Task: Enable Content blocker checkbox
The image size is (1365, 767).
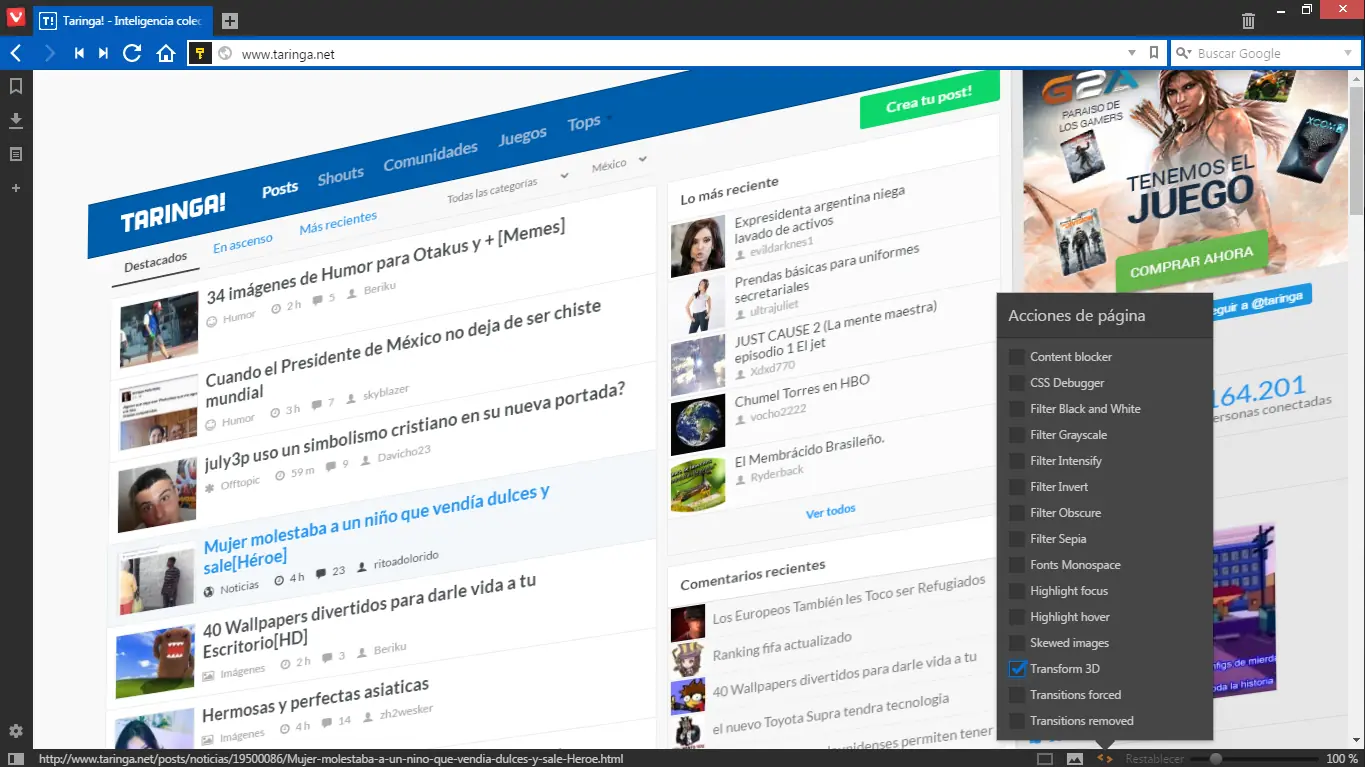Action: 1017,357
